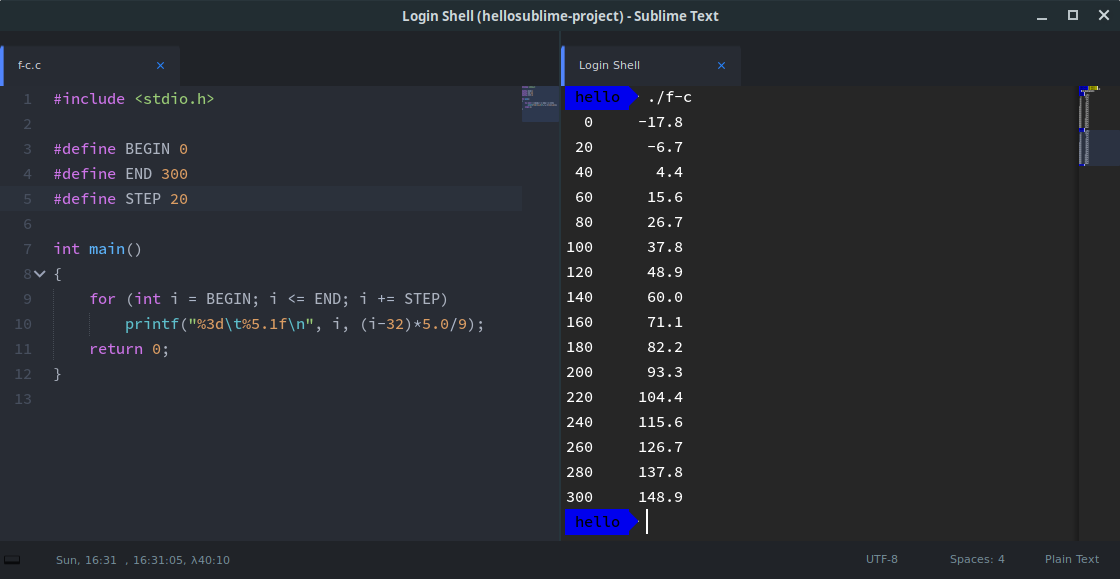This screenshot has height=579, width=1120.
Task: Click the closing brace on line 12
Action: click(x=58, y=373)
